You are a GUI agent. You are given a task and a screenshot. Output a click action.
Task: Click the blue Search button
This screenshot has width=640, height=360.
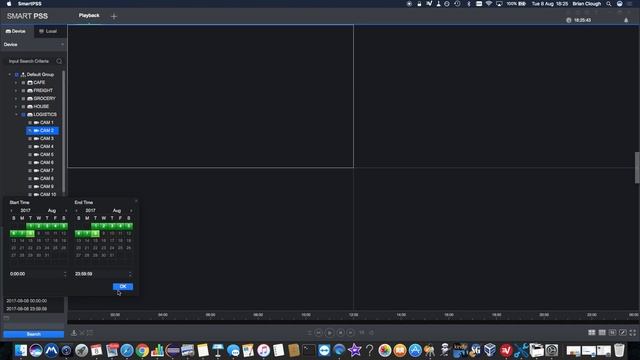click(x=33, y=334)
